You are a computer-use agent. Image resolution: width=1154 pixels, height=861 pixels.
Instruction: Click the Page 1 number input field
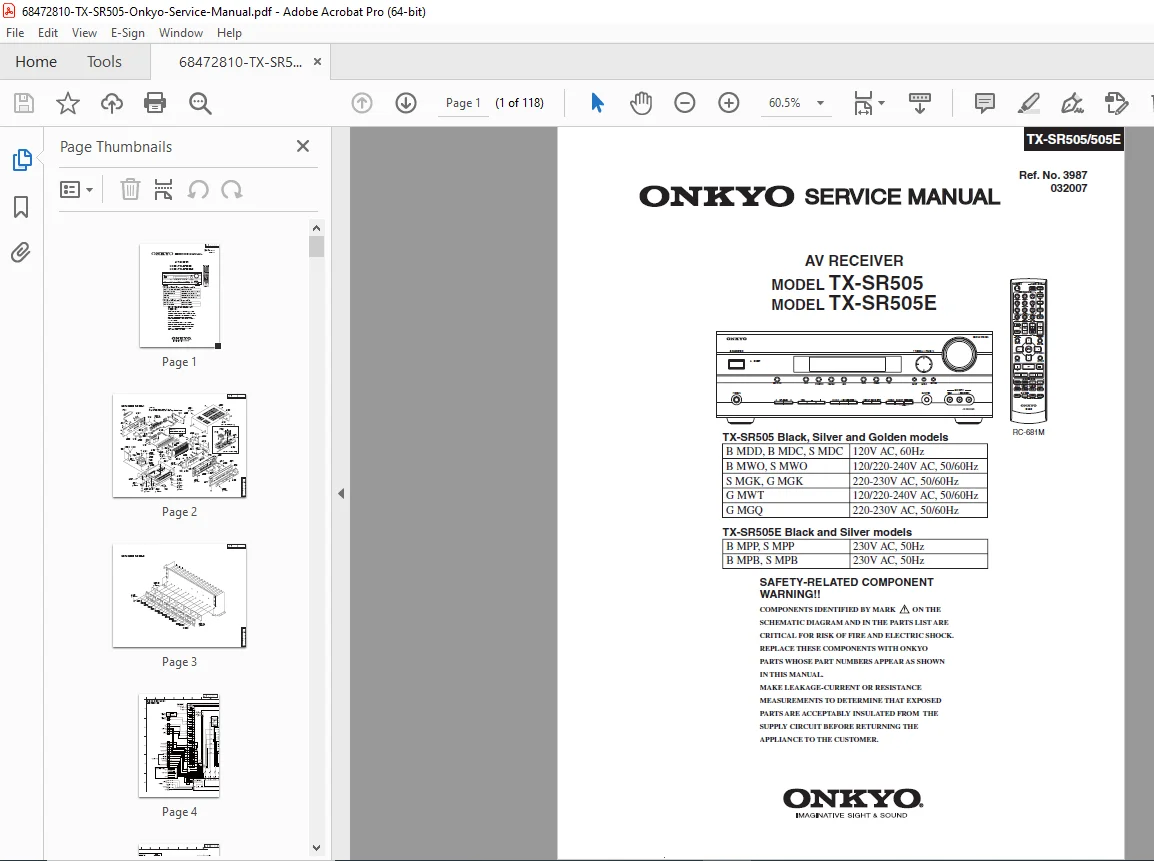[x=463, y=103]
